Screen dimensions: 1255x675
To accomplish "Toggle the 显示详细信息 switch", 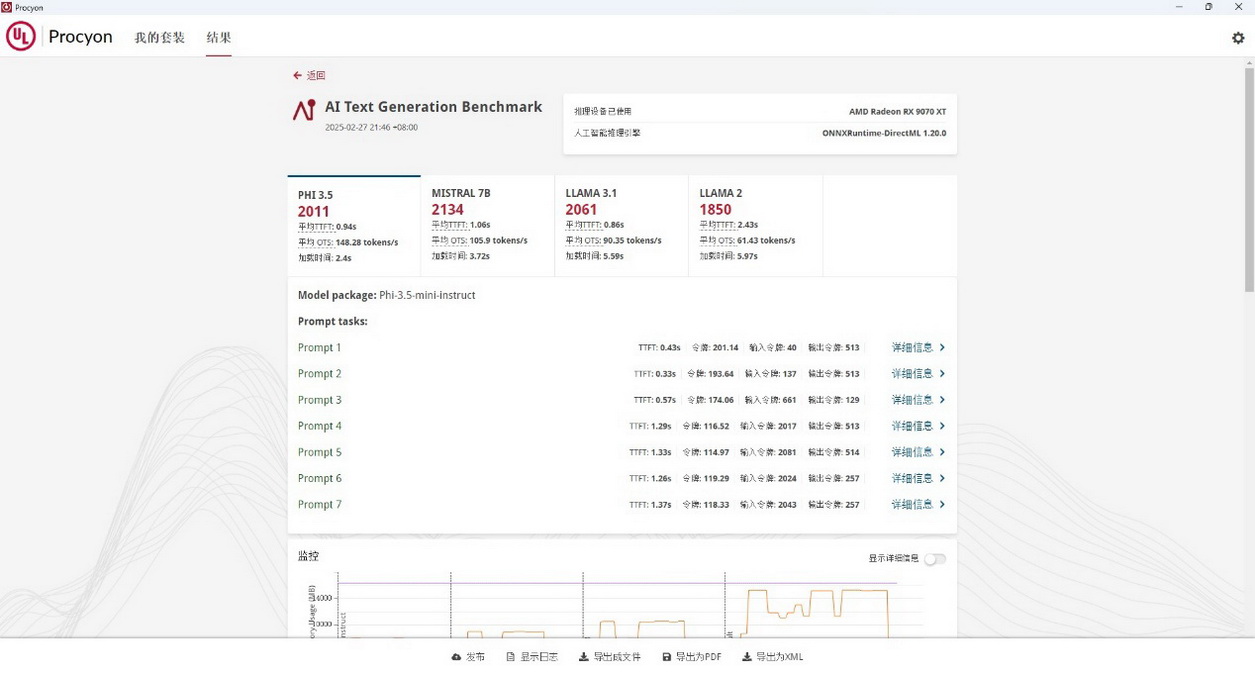I will (x=934, y=559).
